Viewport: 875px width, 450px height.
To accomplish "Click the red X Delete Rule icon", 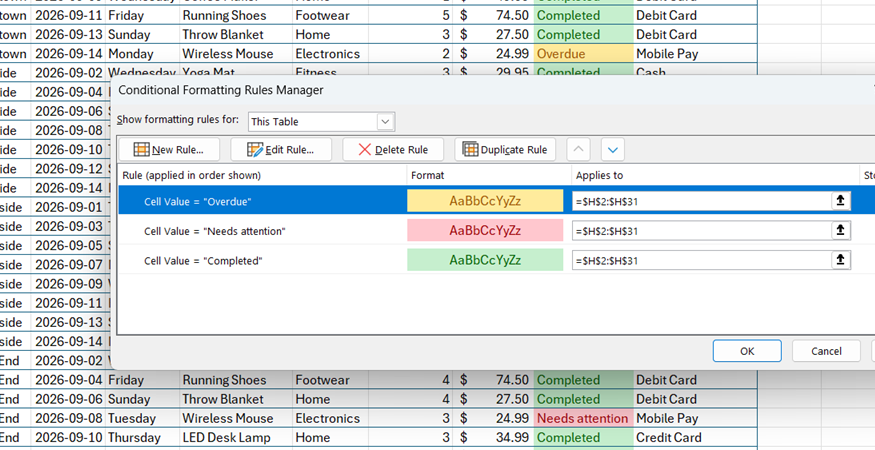I will click(x=364, y=150).
